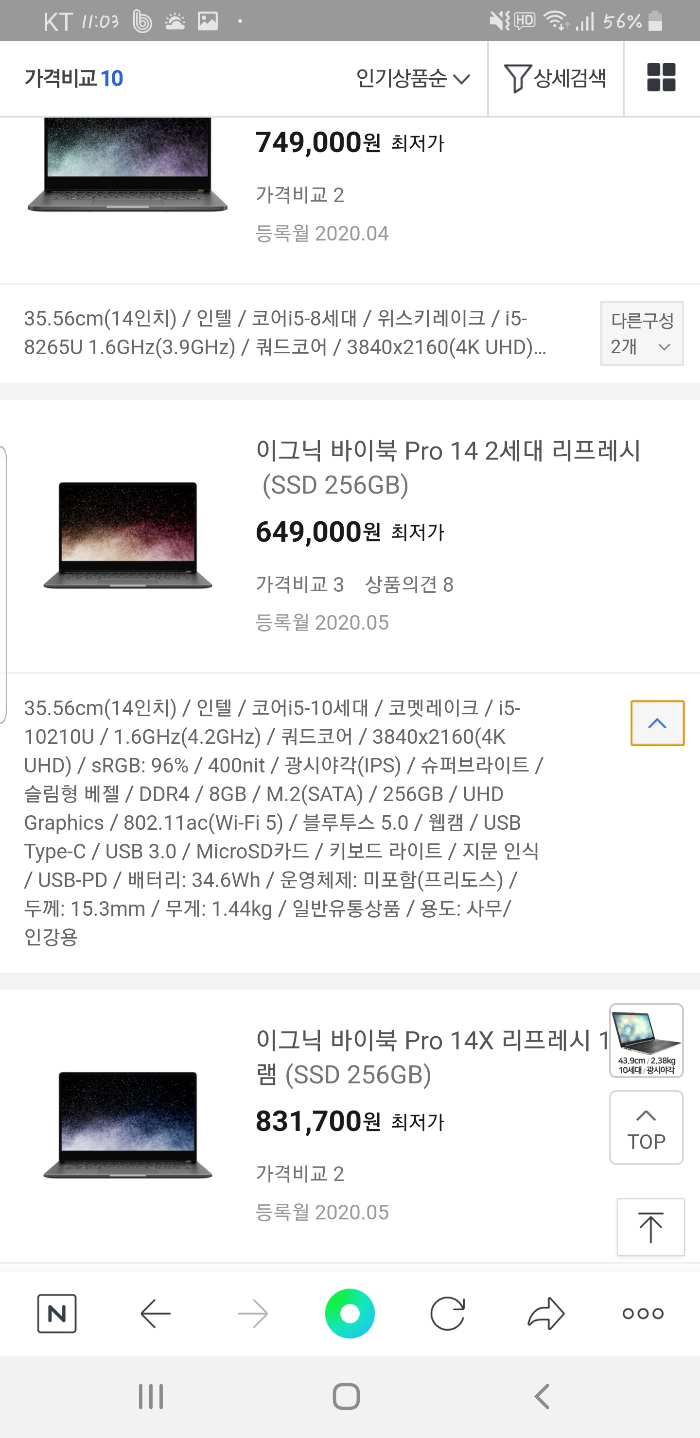This screenshot has width=700, height=1438.
Task: Switch to grid view layout icon
Action: pyautogui.click(x=661, y=77)
